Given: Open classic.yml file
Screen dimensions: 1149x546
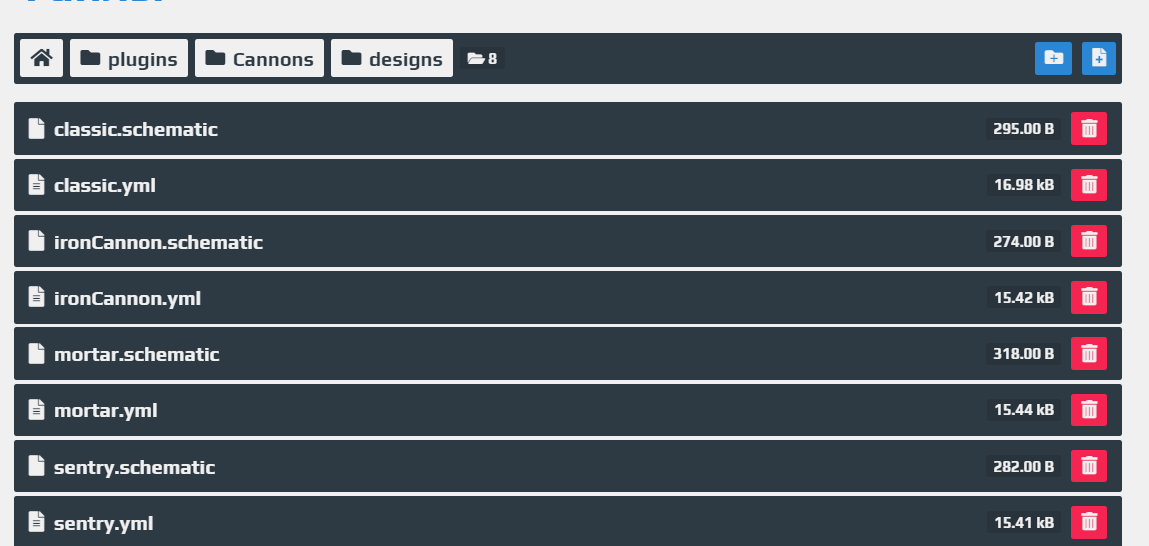Looking at the screenshot, I should click(x=105, y=185).
